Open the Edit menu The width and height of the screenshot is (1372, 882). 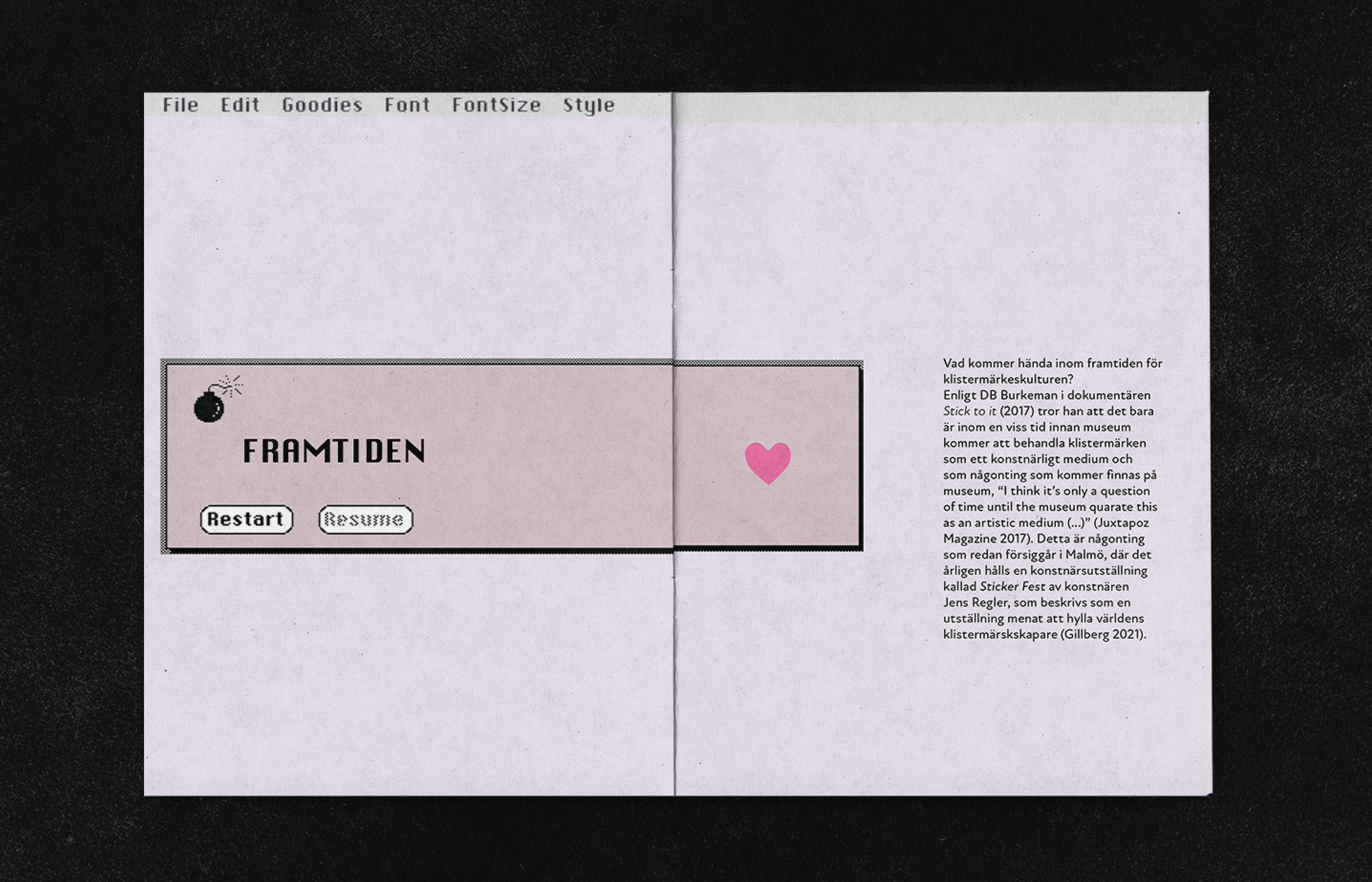point(240,105)
